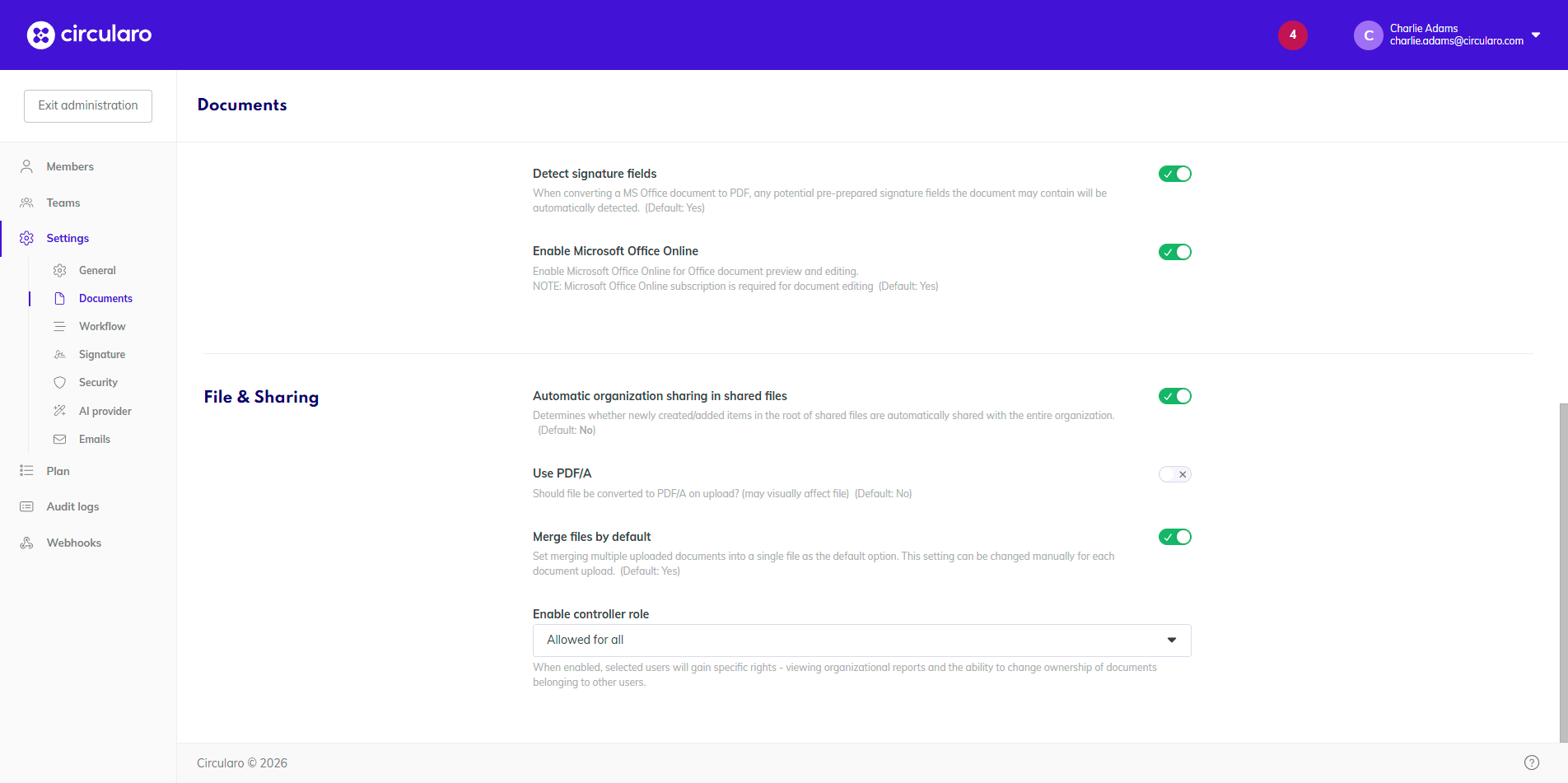
Task: Go to the Signature settings page
Action: pyautogui.click(x=102, y=354)
